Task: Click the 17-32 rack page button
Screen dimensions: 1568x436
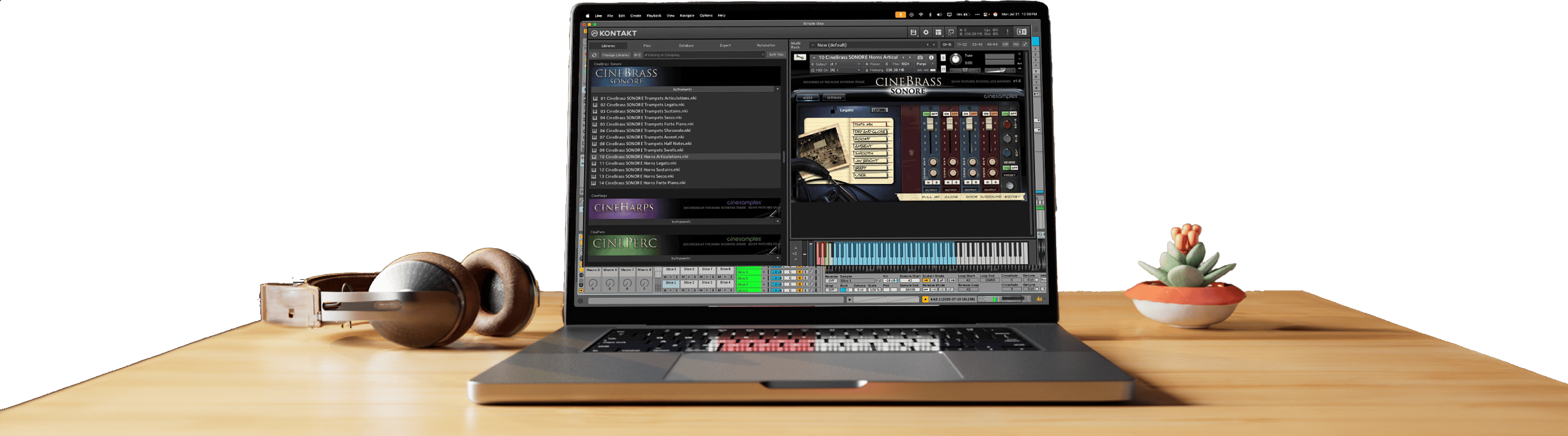Action: [x=962, y=44]
